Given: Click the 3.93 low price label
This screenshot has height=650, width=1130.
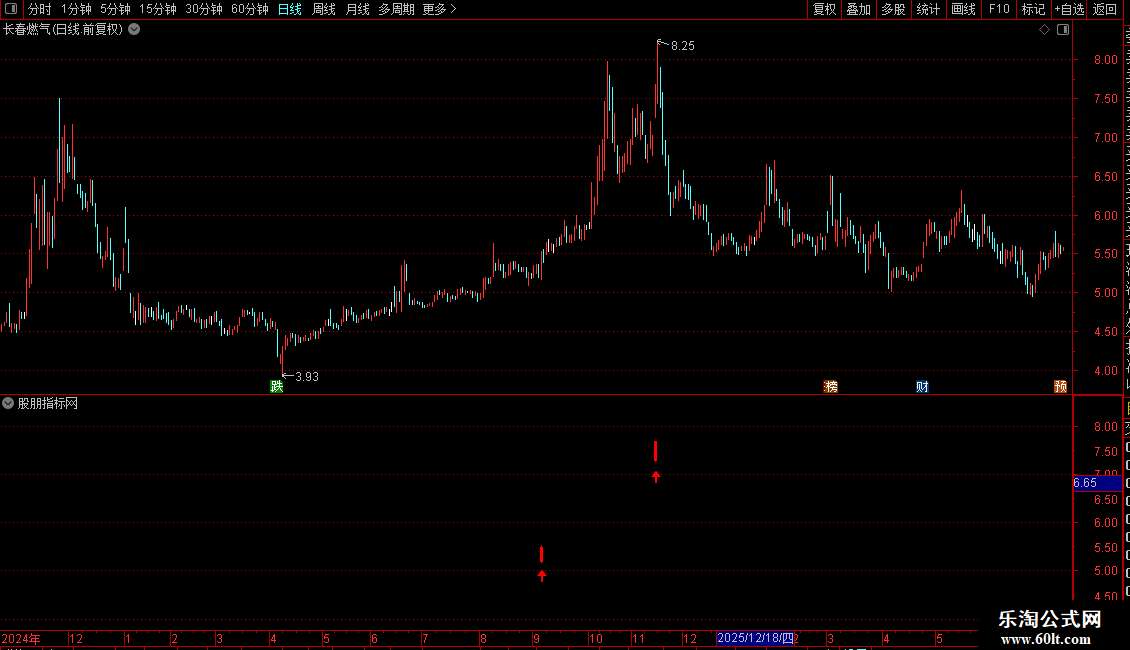Looking at the screenshot, I should tap(307, 376).
